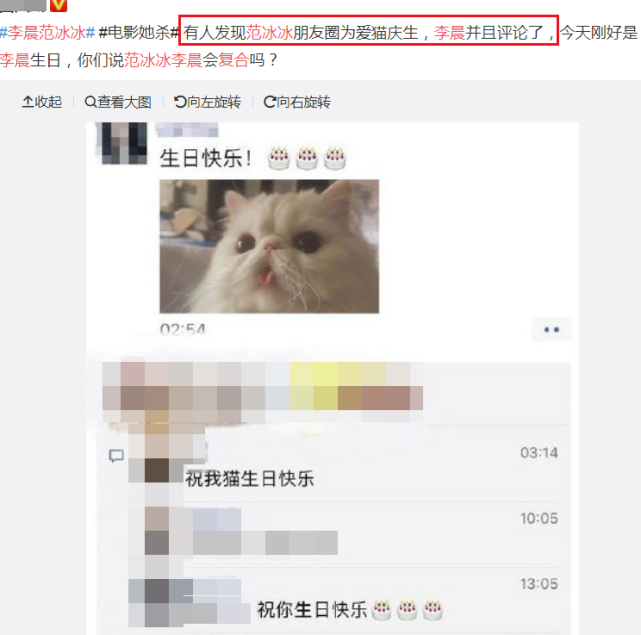Click the comment 祝你生日快乐 with cakes
The width and height of the screenshot is (641, 635).
[x=350, y=610]
